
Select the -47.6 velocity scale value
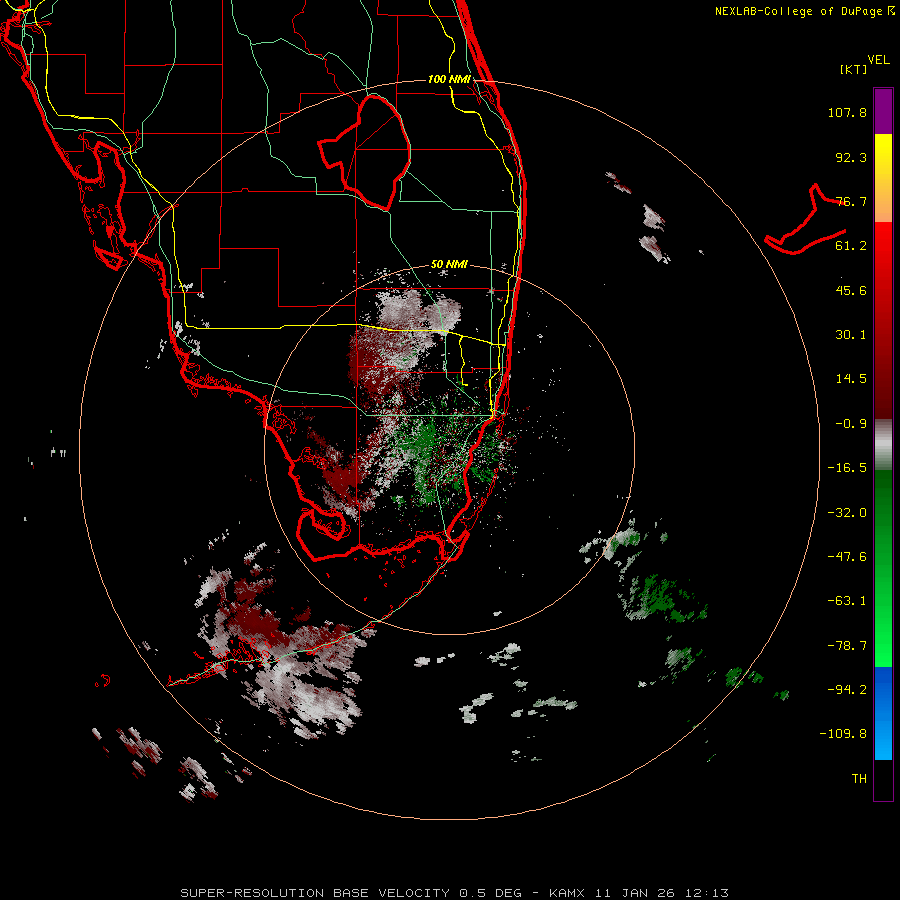(847, 557)
